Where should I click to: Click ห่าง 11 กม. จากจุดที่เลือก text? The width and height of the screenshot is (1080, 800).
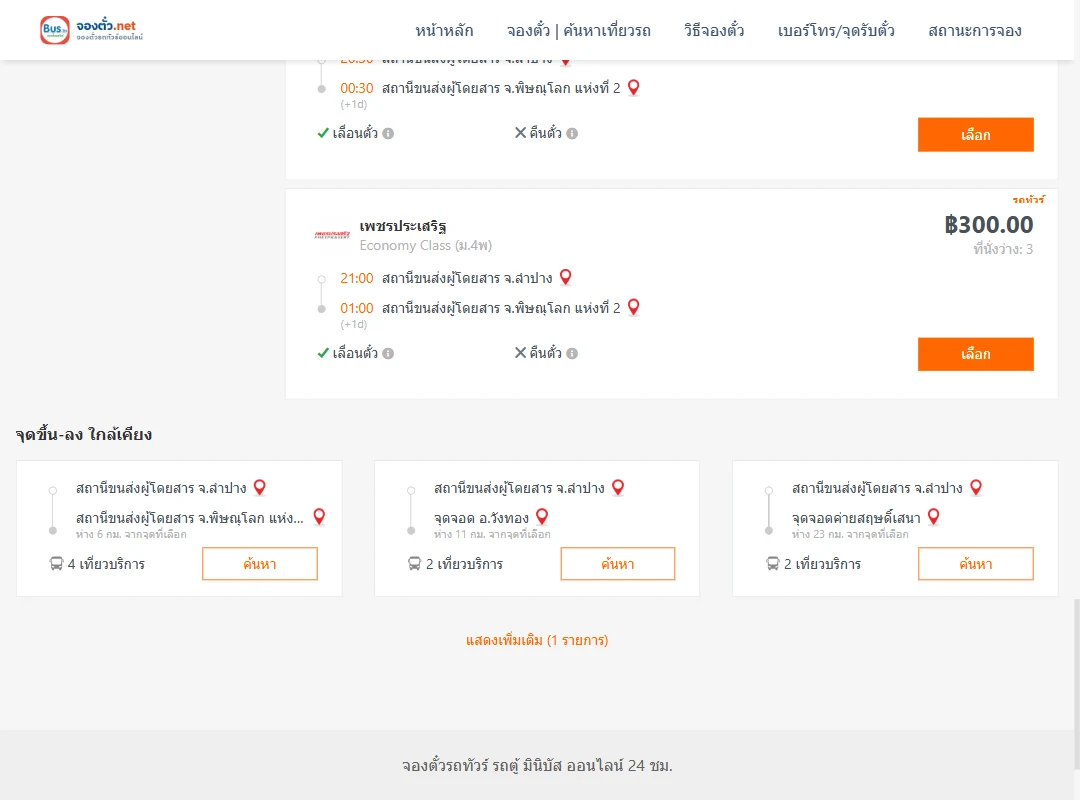click(492, 534)
